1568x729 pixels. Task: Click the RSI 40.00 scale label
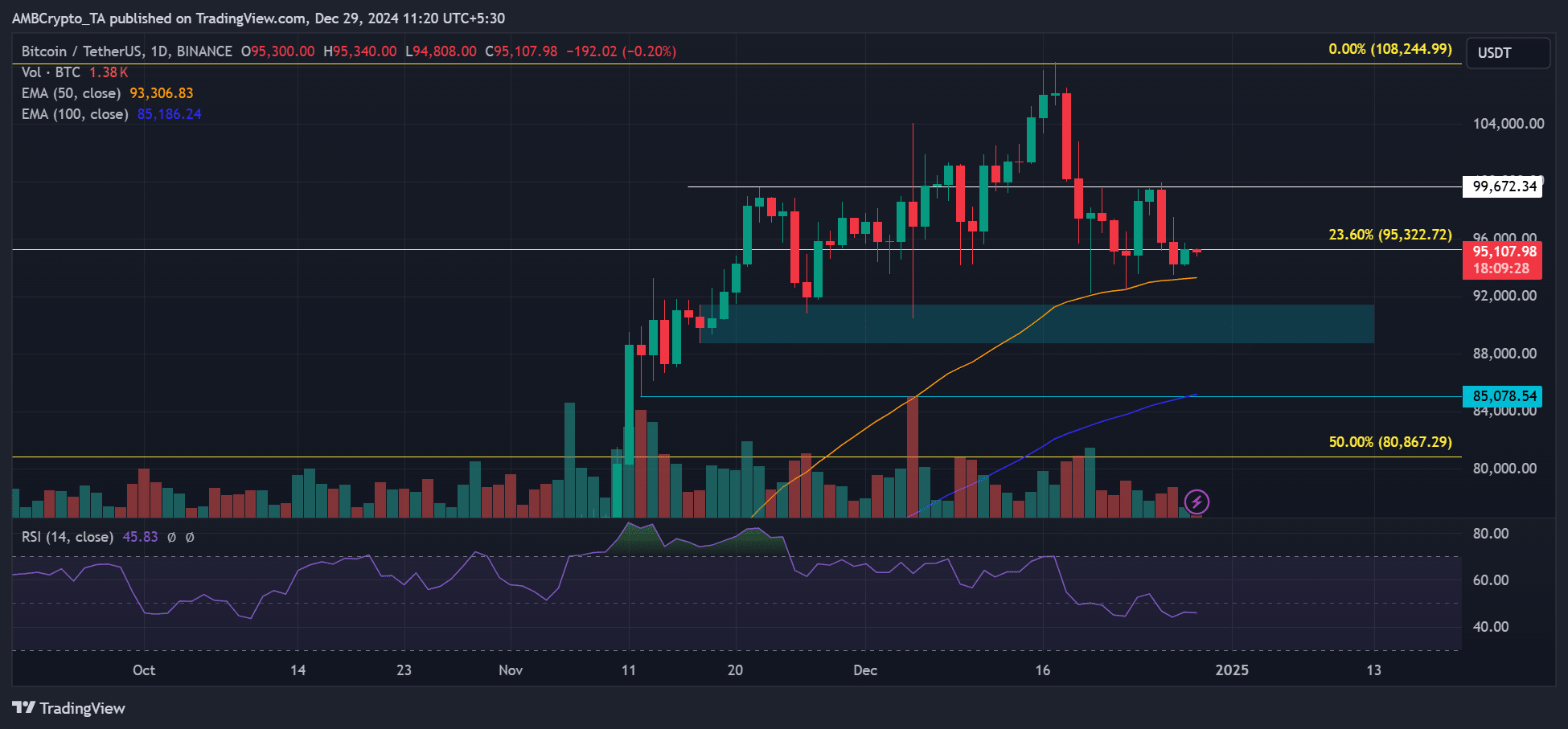[x=1491, y=627]
